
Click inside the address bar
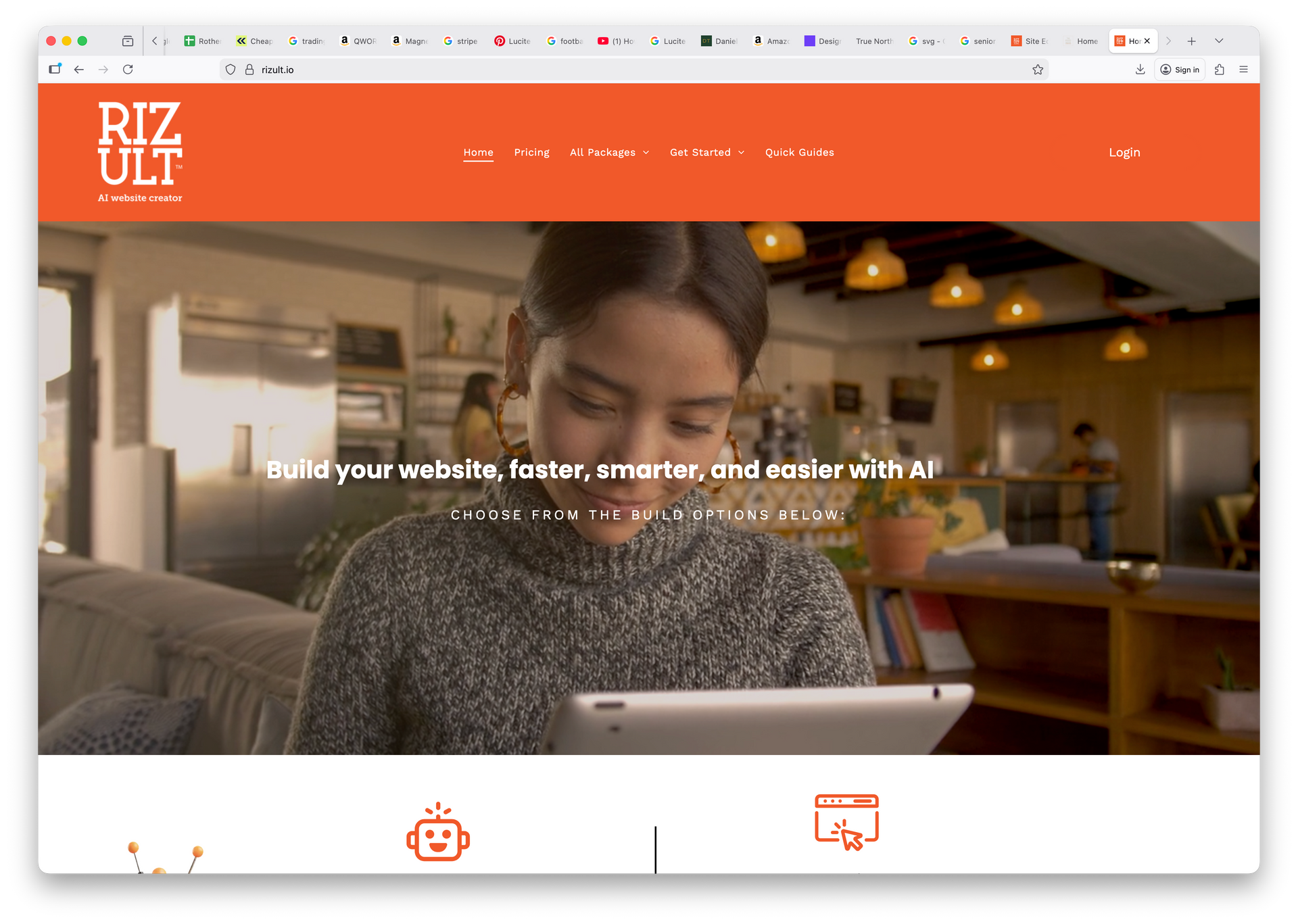[473, 69]
